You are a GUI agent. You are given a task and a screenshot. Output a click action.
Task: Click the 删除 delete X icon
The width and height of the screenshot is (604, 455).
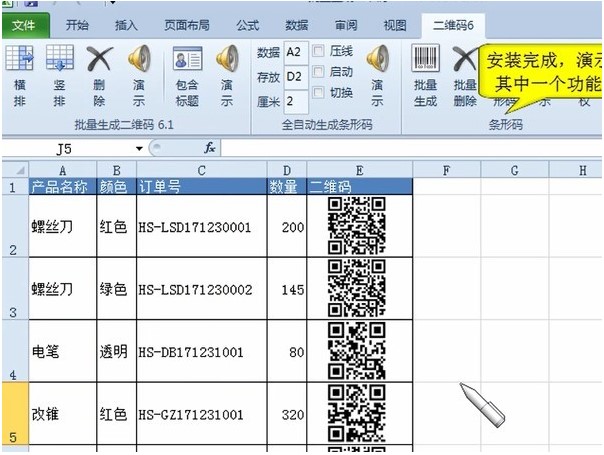coord(99,58)
